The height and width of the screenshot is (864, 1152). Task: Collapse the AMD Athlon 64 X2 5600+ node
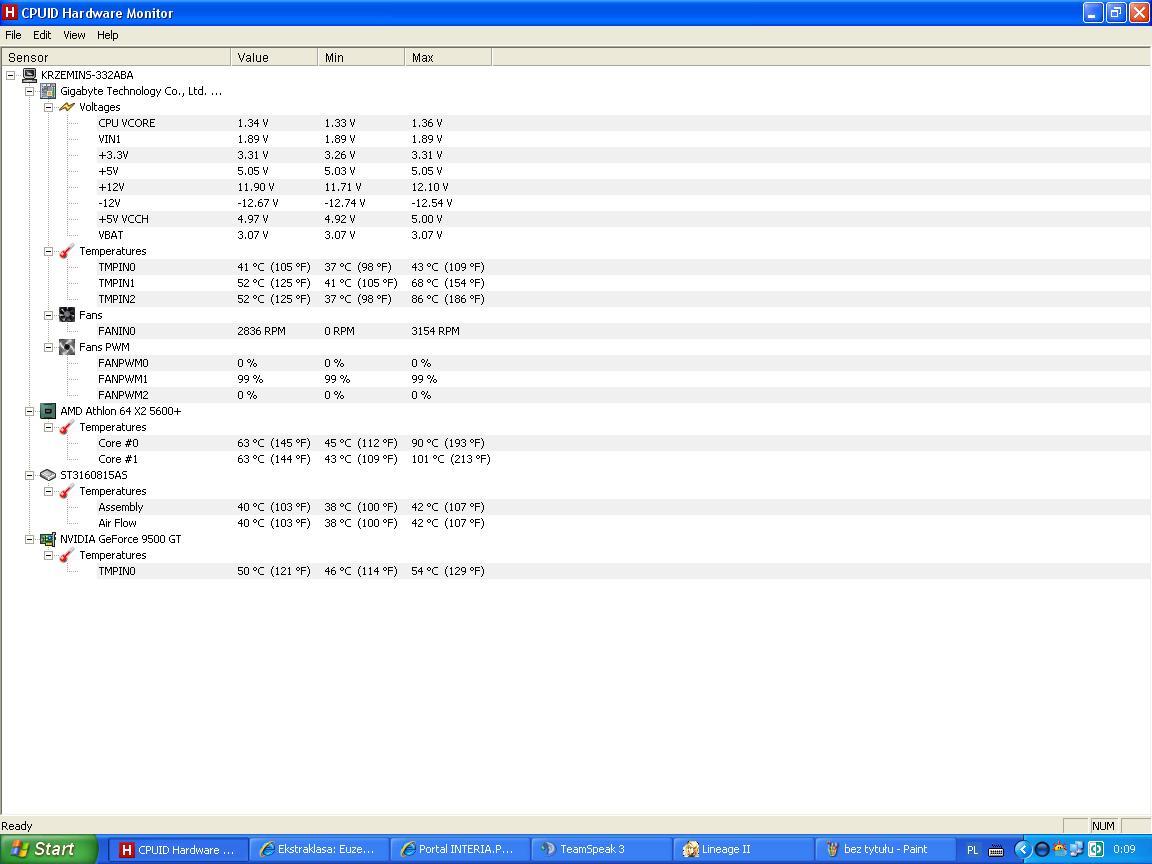[x=29, y=411]
